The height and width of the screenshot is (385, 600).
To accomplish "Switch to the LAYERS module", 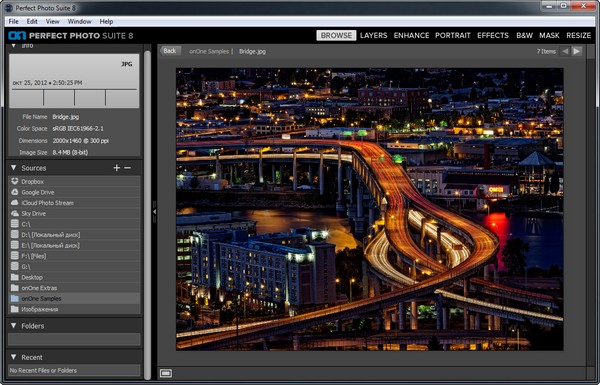I will (x=373, y=36).
